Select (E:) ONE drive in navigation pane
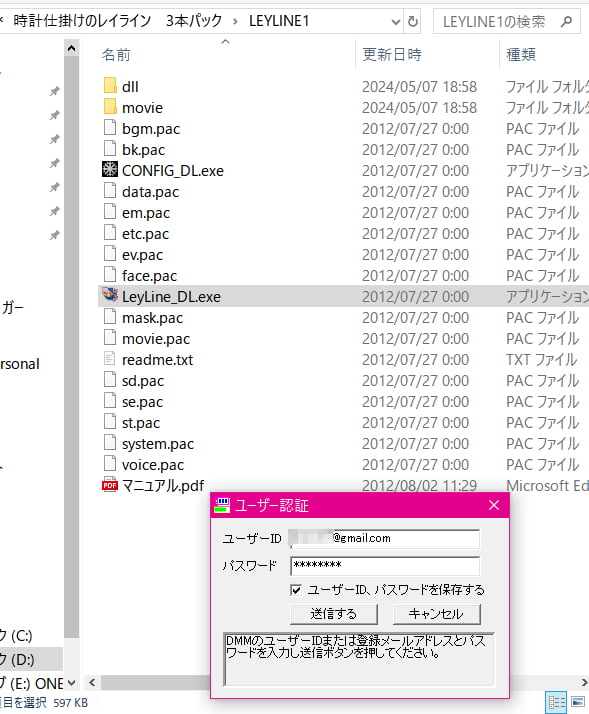This screenshot has height=714, width=589. point(31,683)
